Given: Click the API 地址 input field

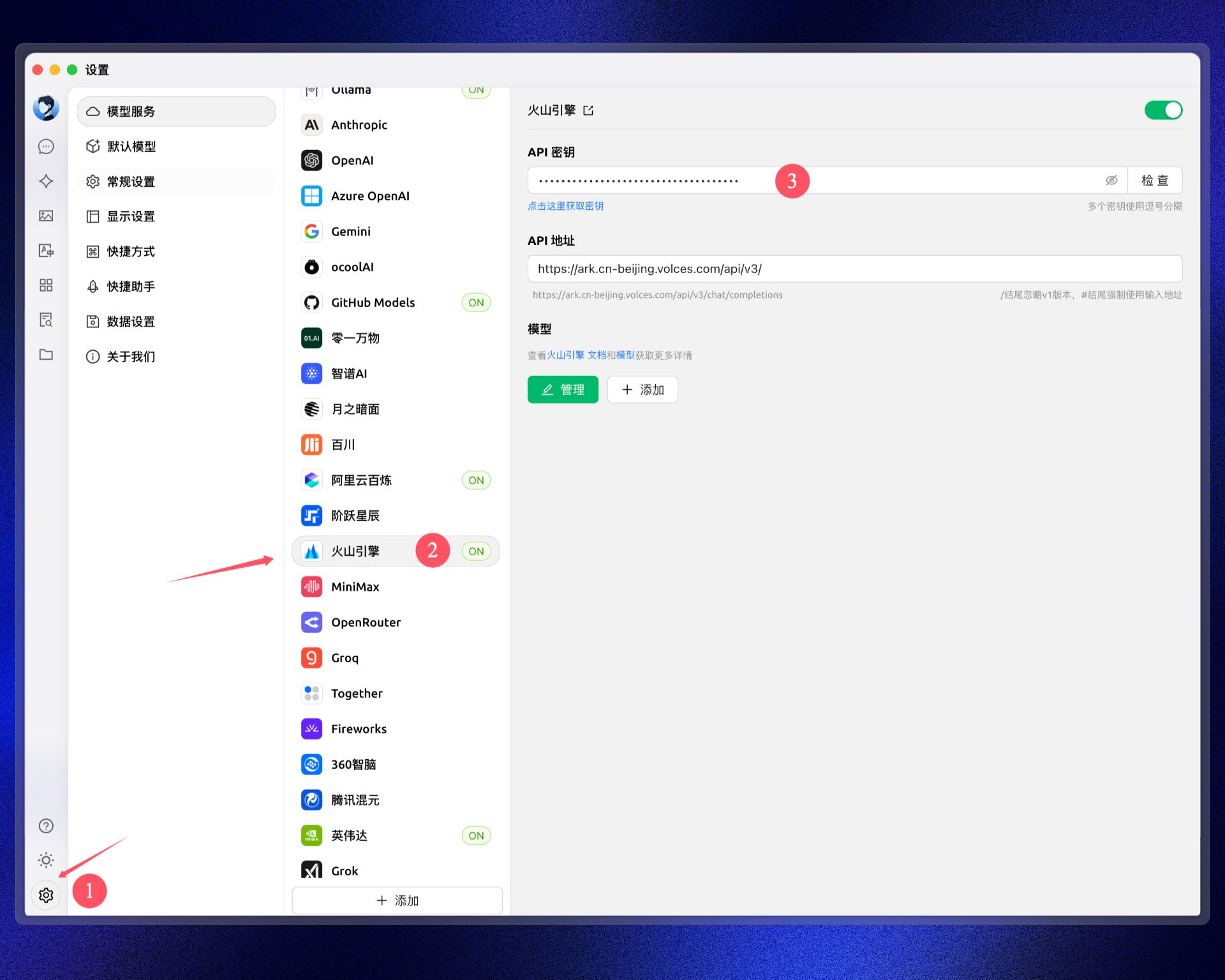Looking at the screenshot, I should (x=854, y=269).
